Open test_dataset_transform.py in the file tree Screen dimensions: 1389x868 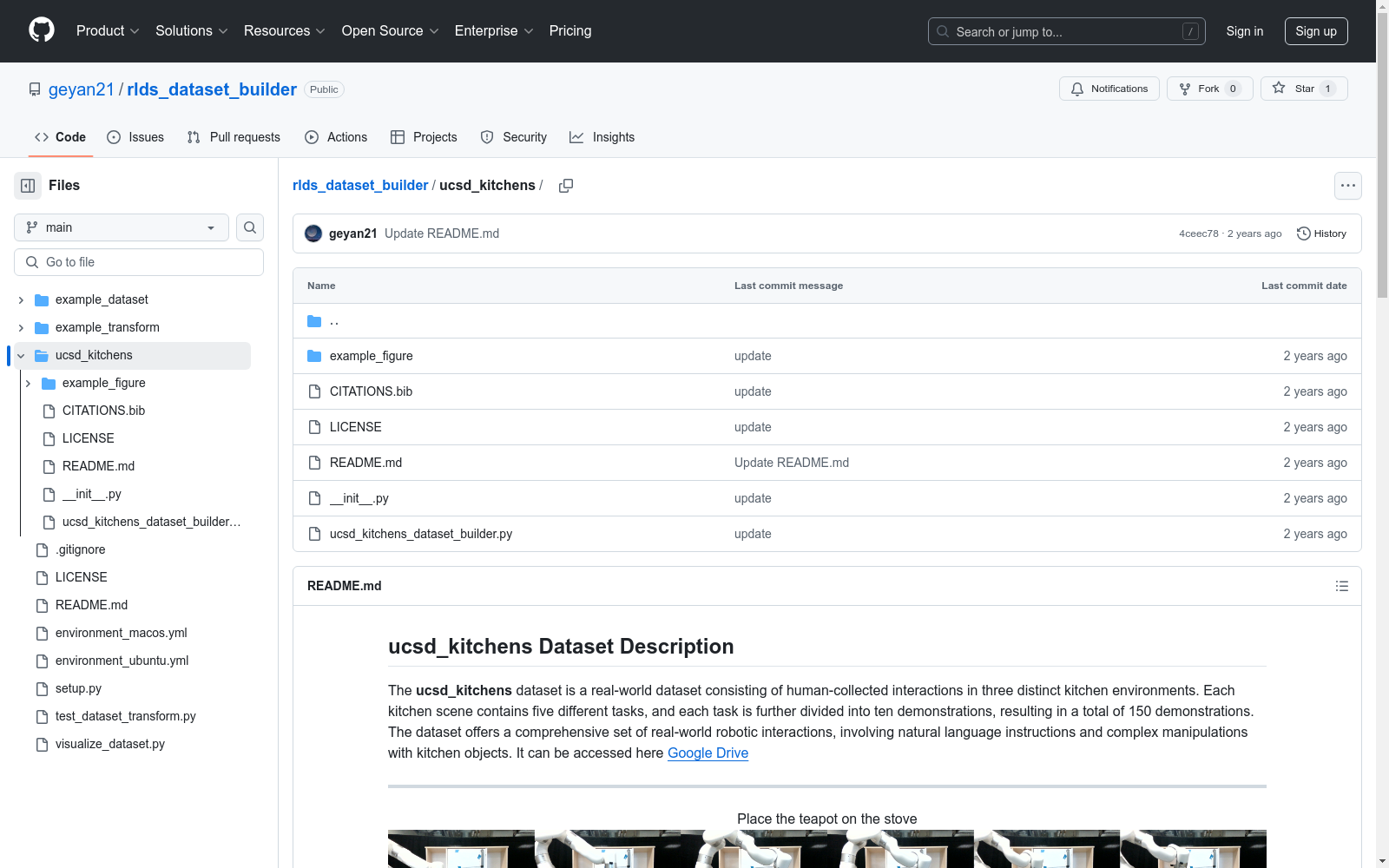(x=125, y=716)
